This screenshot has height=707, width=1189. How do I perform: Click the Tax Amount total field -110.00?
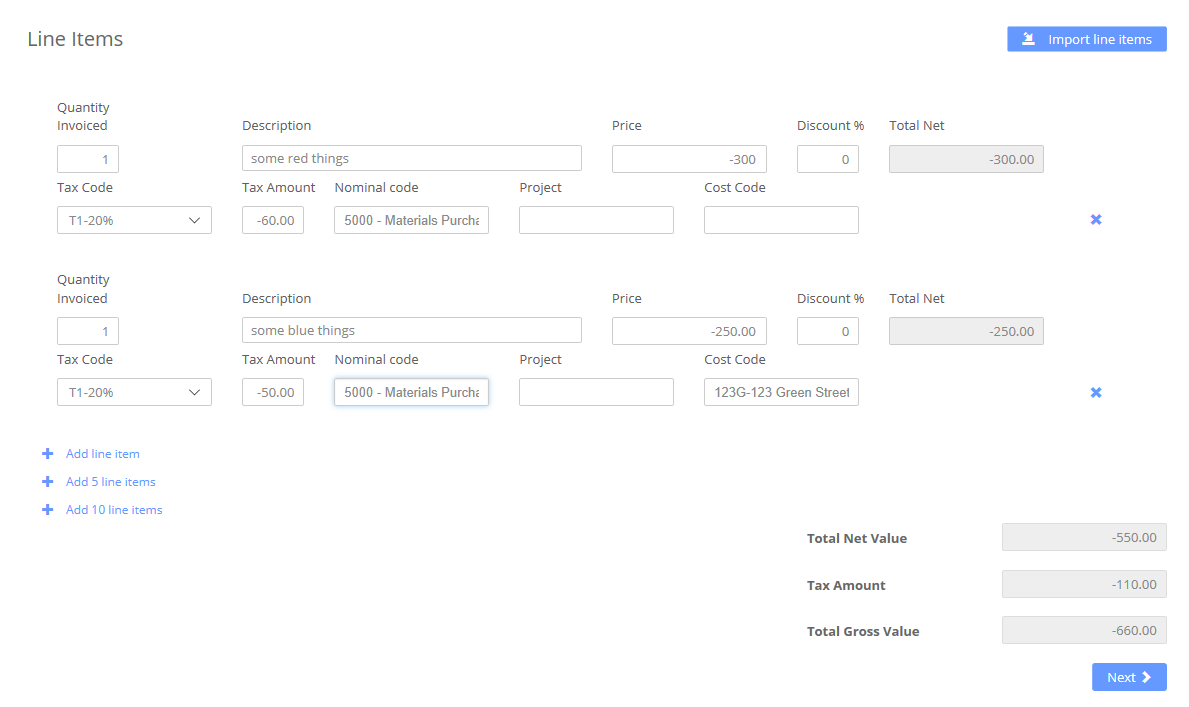point(1084,585)
